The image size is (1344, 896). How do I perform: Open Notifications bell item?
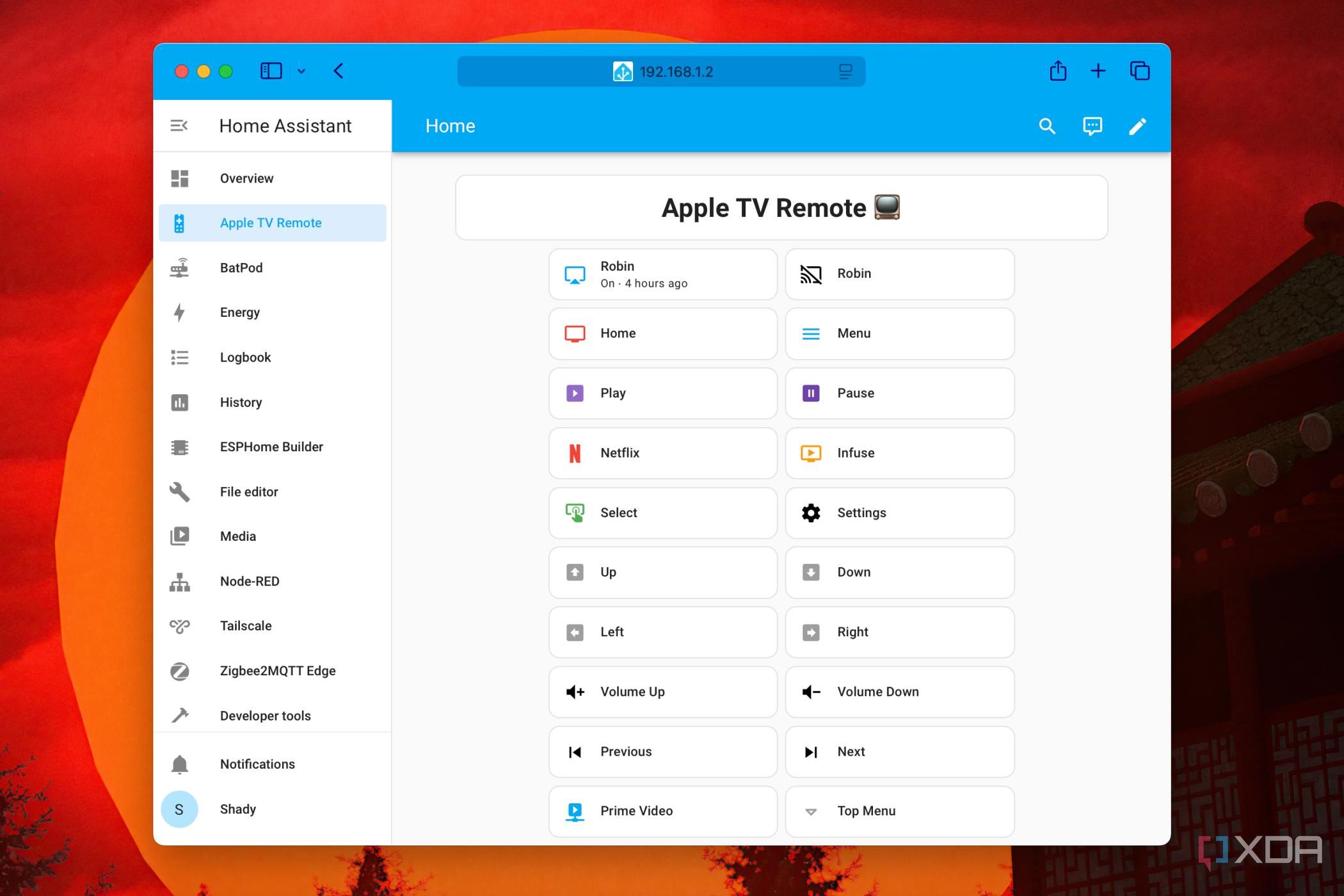273,764
